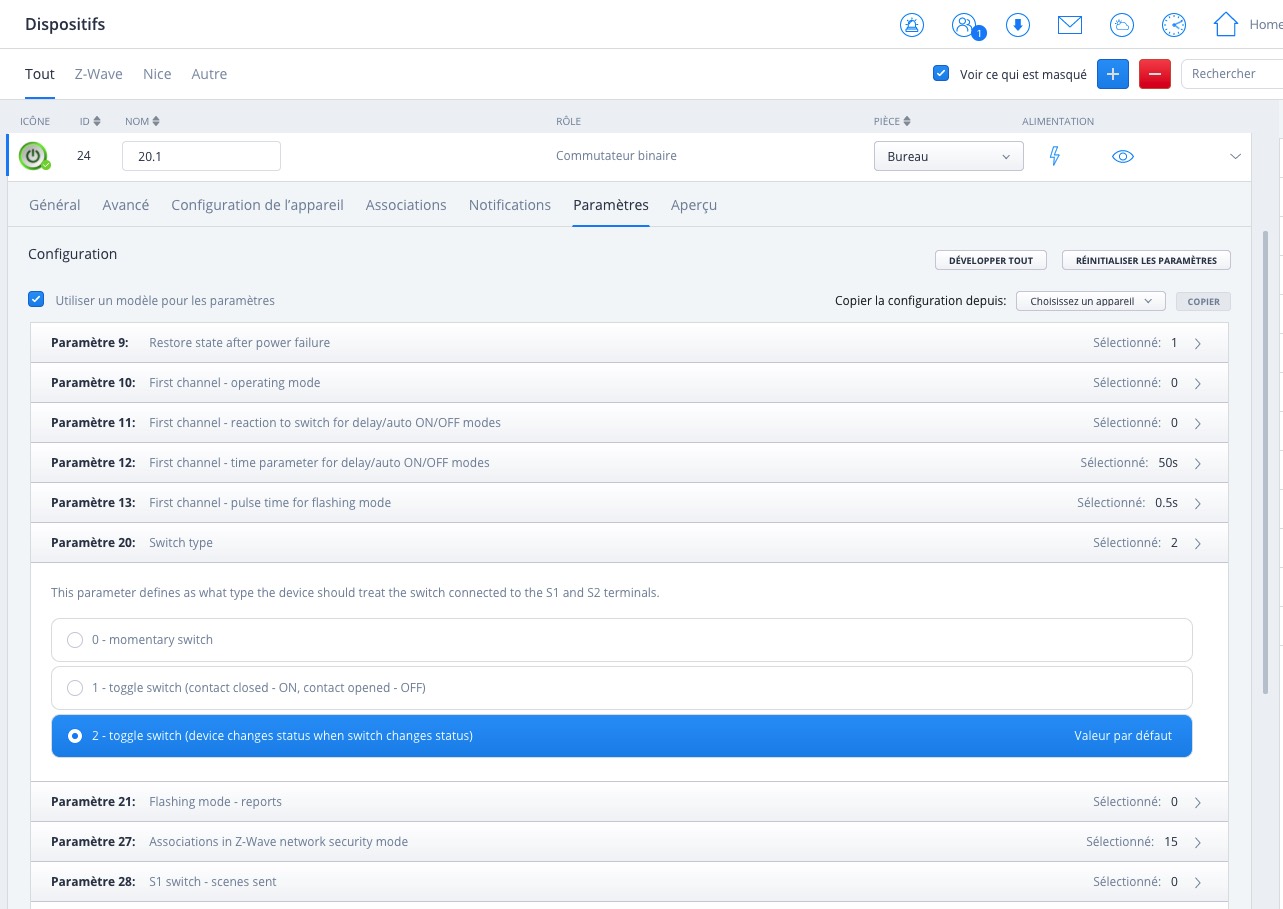Uncheck 'Voir ce qui est masqué' checkbox
Screen dimensions: 1283x909
coord(940,74)
